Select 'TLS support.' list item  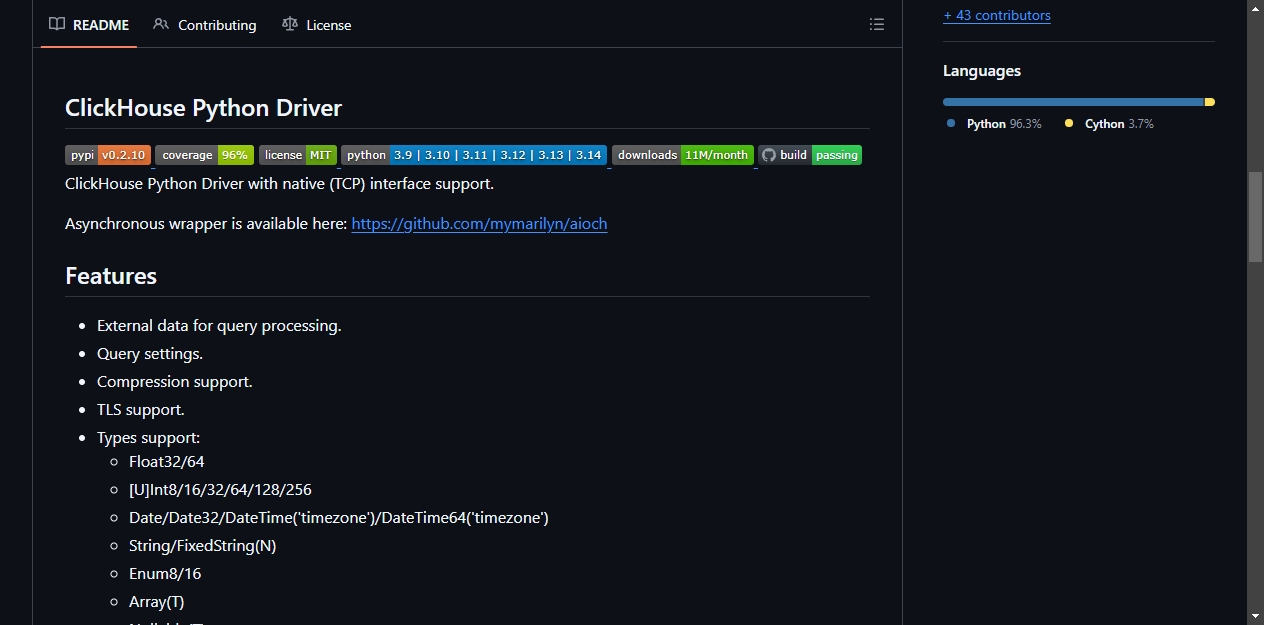pos(141,410)
